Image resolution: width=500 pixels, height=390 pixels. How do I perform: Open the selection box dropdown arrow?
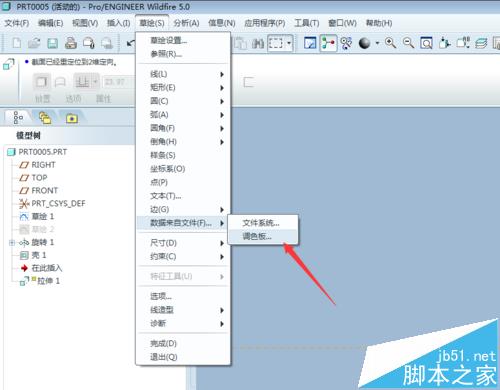coord(289,43)
